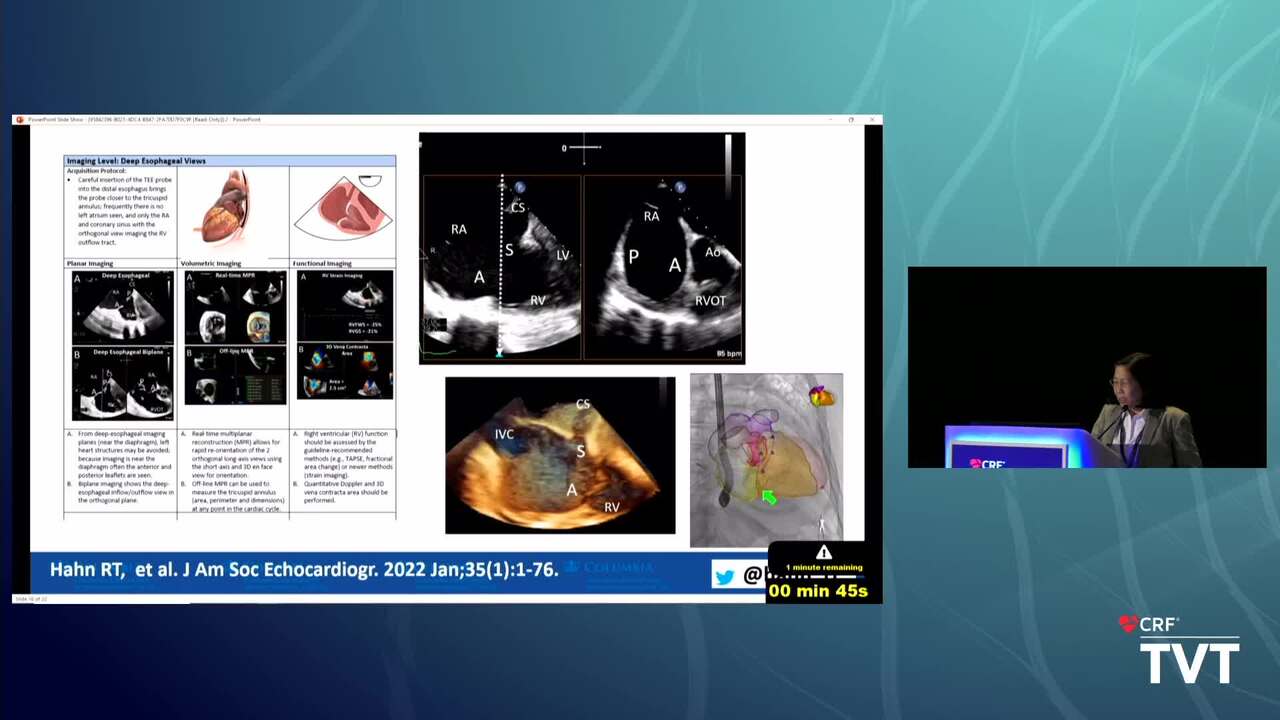
Task: Click the Off-line MPR thumbnail
Action: click(x=235, y=375)
